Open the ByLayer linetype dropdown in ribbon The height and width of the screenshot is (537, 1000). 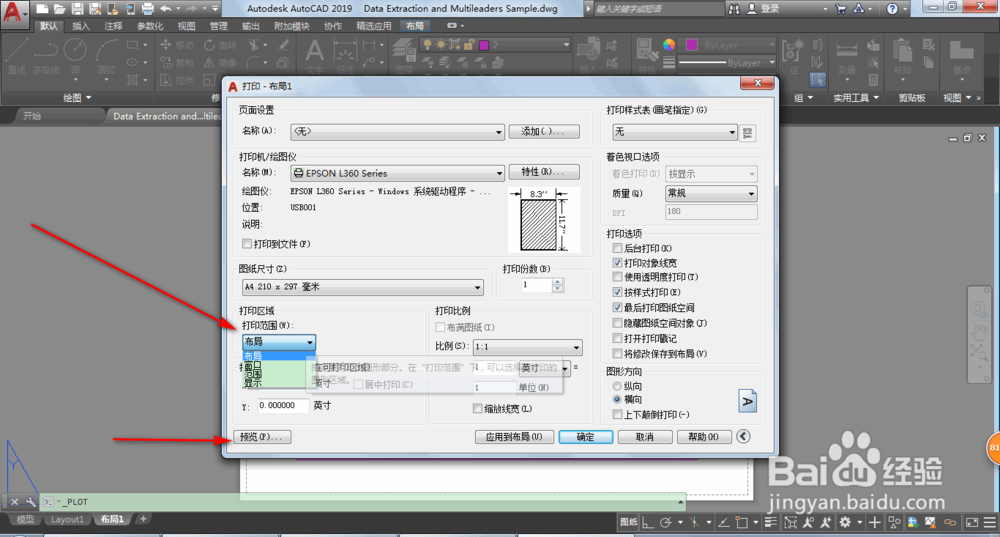[727, 63]
